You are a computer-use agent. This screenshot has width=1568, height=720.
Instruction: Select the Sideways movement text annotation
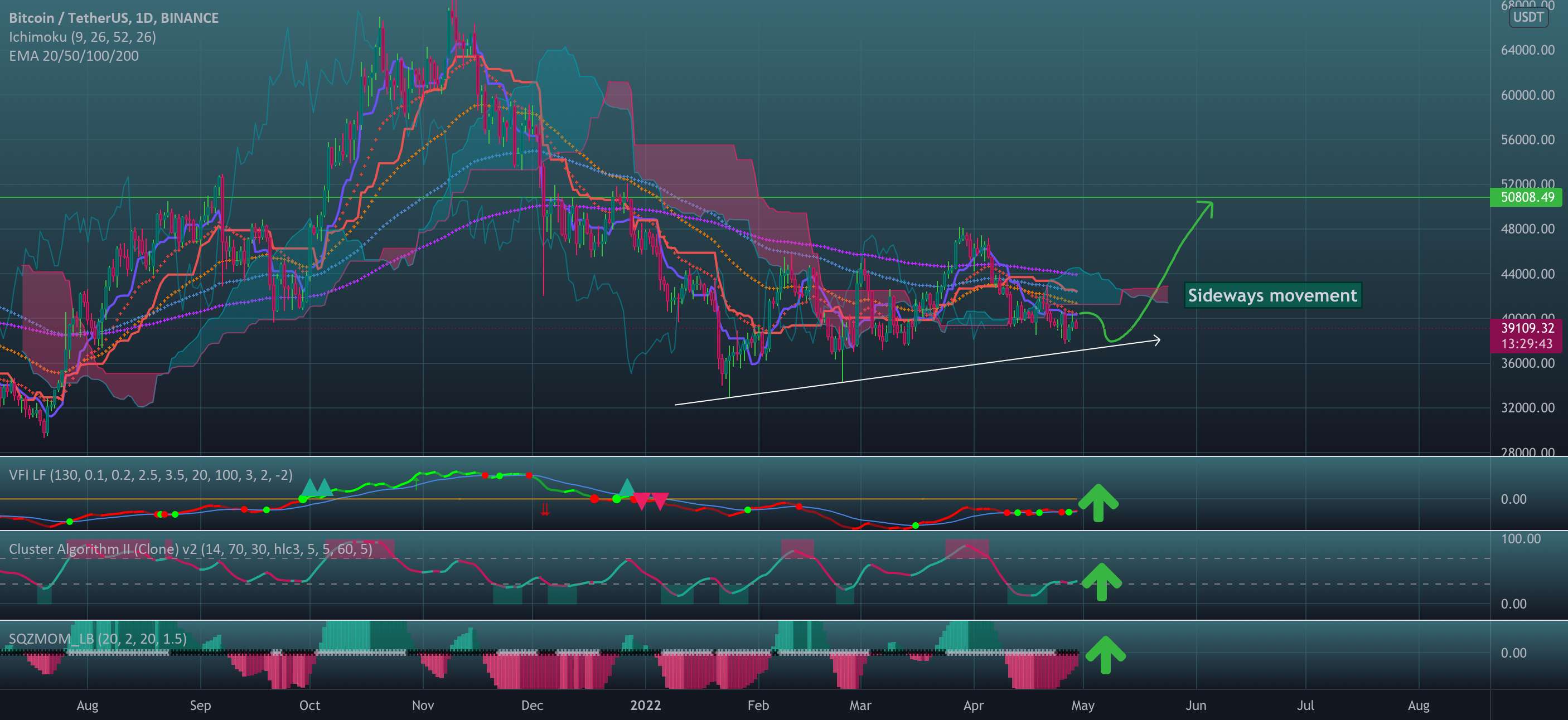click(x=1272, y=295)
